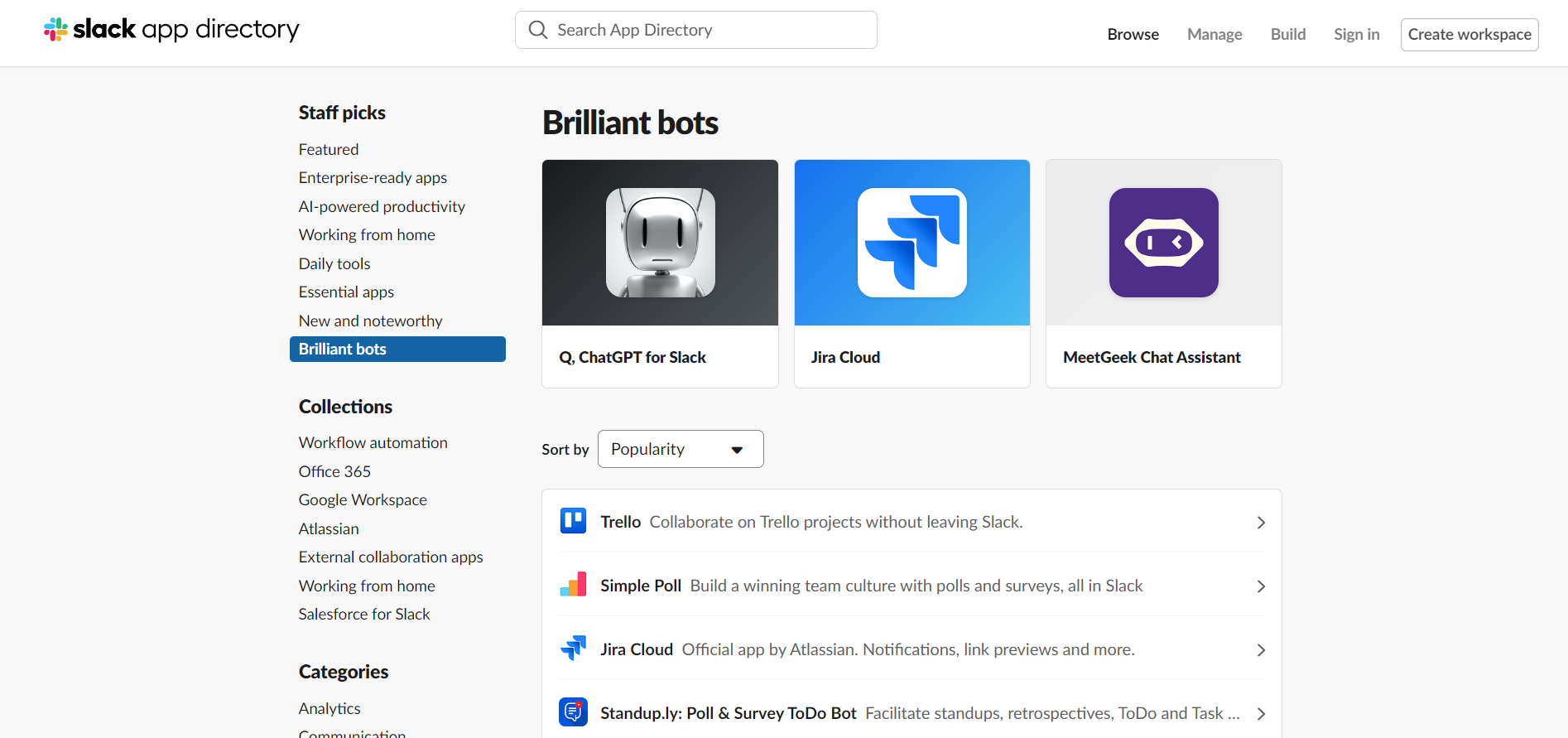Expand the Trello row chevron
The height and width of the screenshot is (738, 1568).
coord(1261,523)
